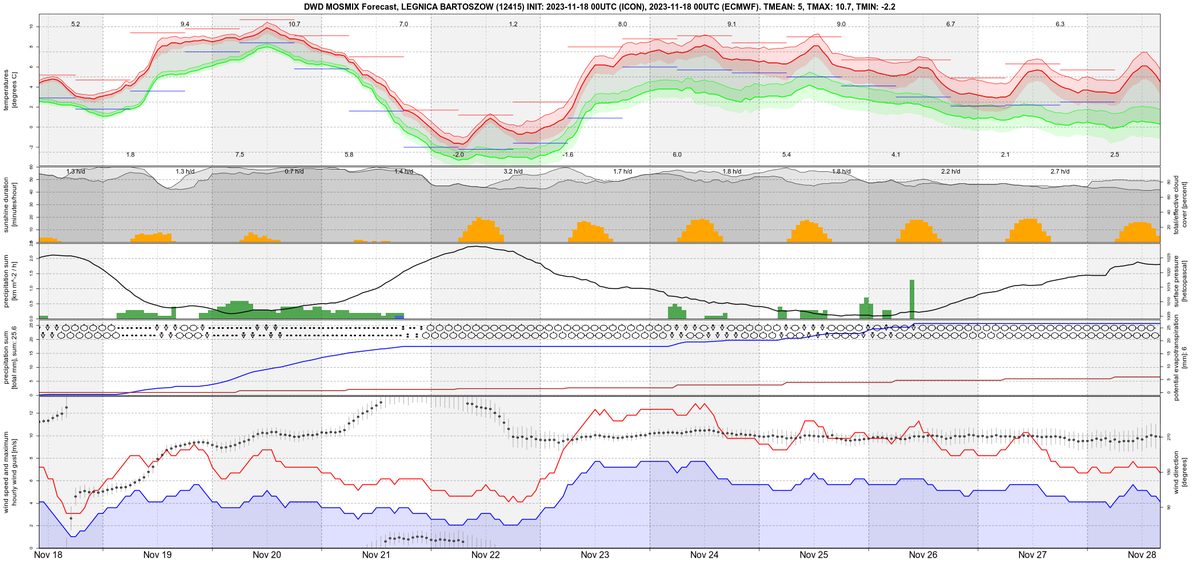1200x571 pixels.
Task: Click the daily min value 6.0
Action: [677, 155]
